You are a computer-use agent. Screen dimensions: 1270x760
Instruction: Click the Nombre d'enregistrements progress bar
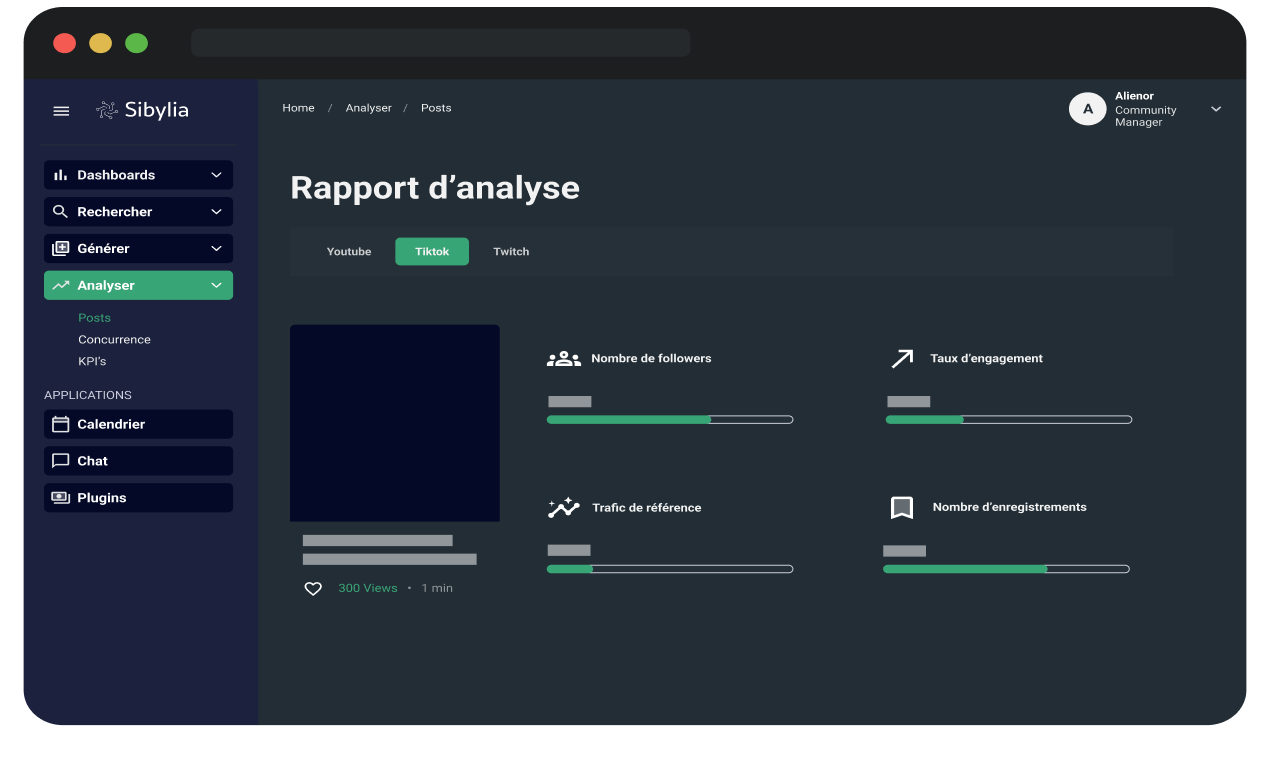click(1006, 569)
